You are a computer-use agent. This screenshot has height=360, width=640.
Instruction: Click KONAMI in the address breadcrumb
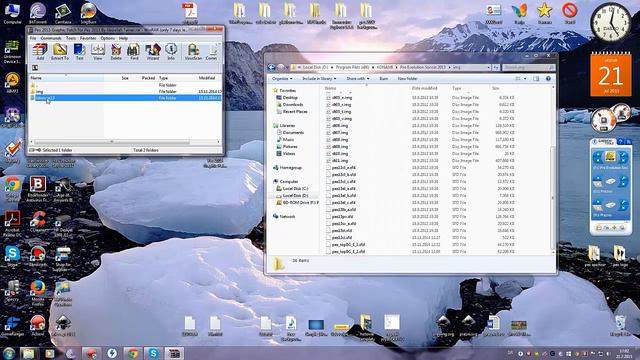384,67
